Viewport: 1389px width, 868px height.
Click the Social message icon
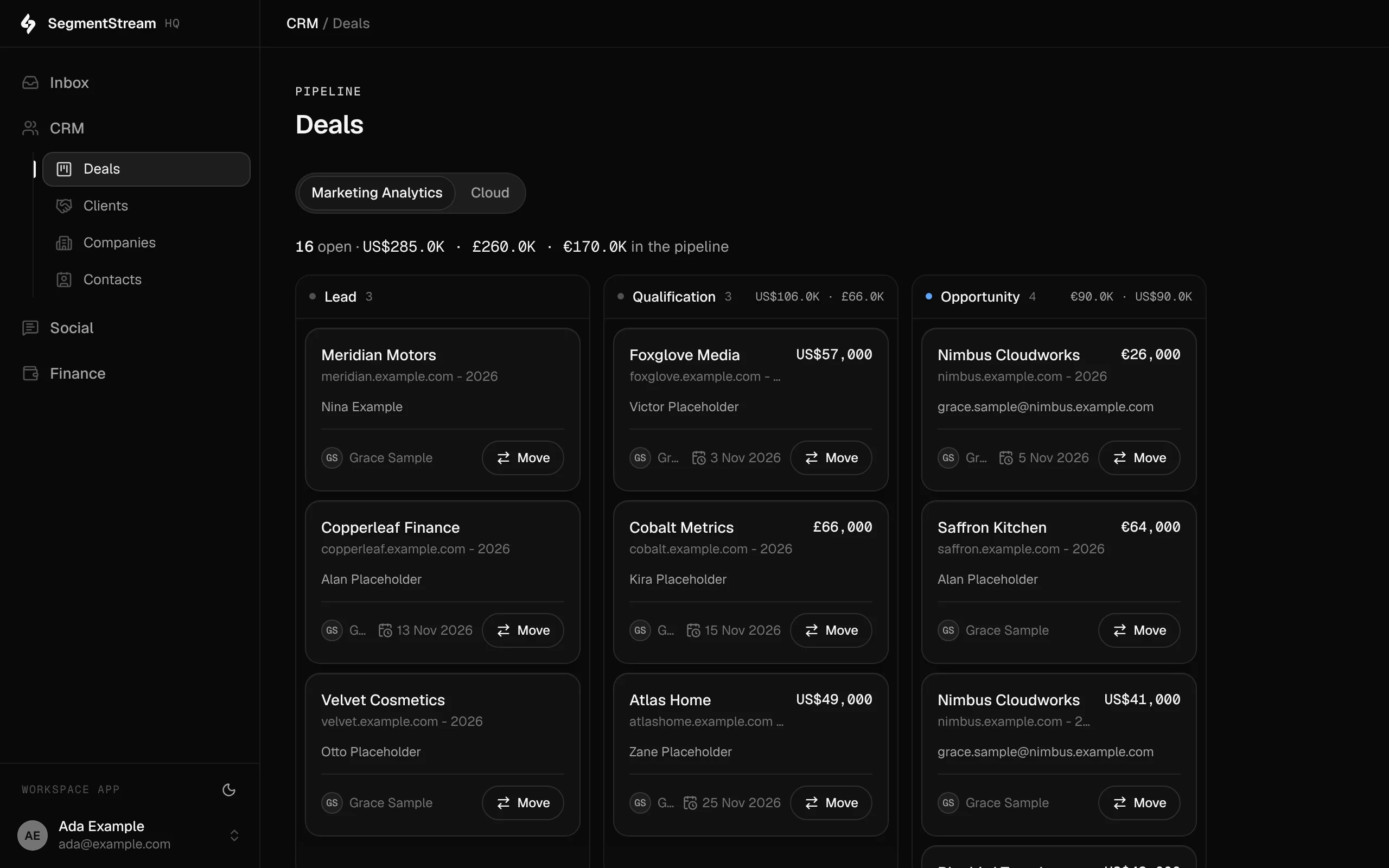30,328
